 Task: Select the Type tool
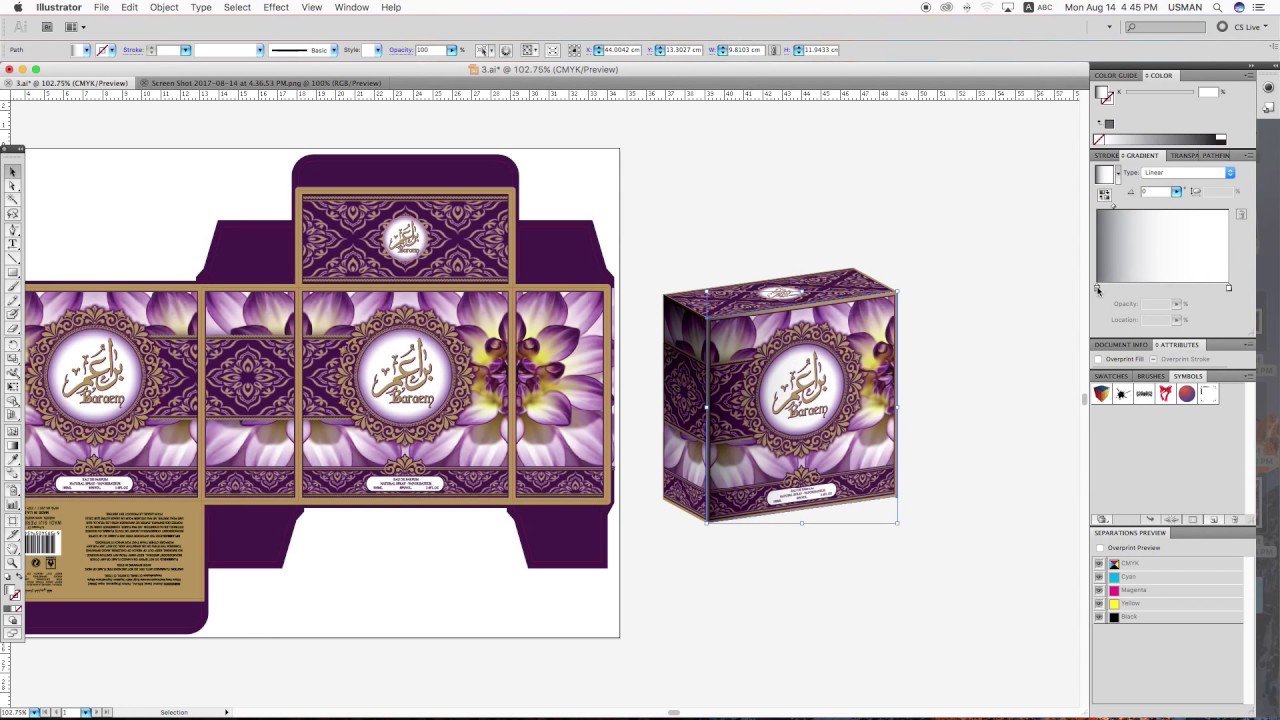click(13, 243)
